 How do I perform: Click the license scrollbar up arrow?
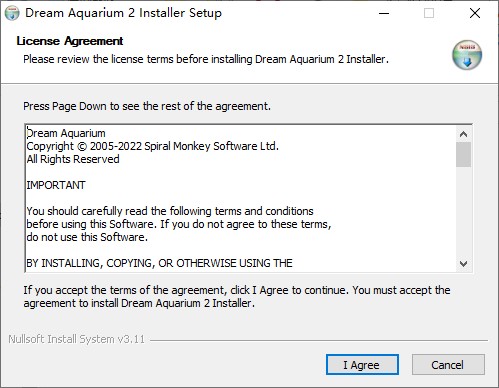[463, 134]
